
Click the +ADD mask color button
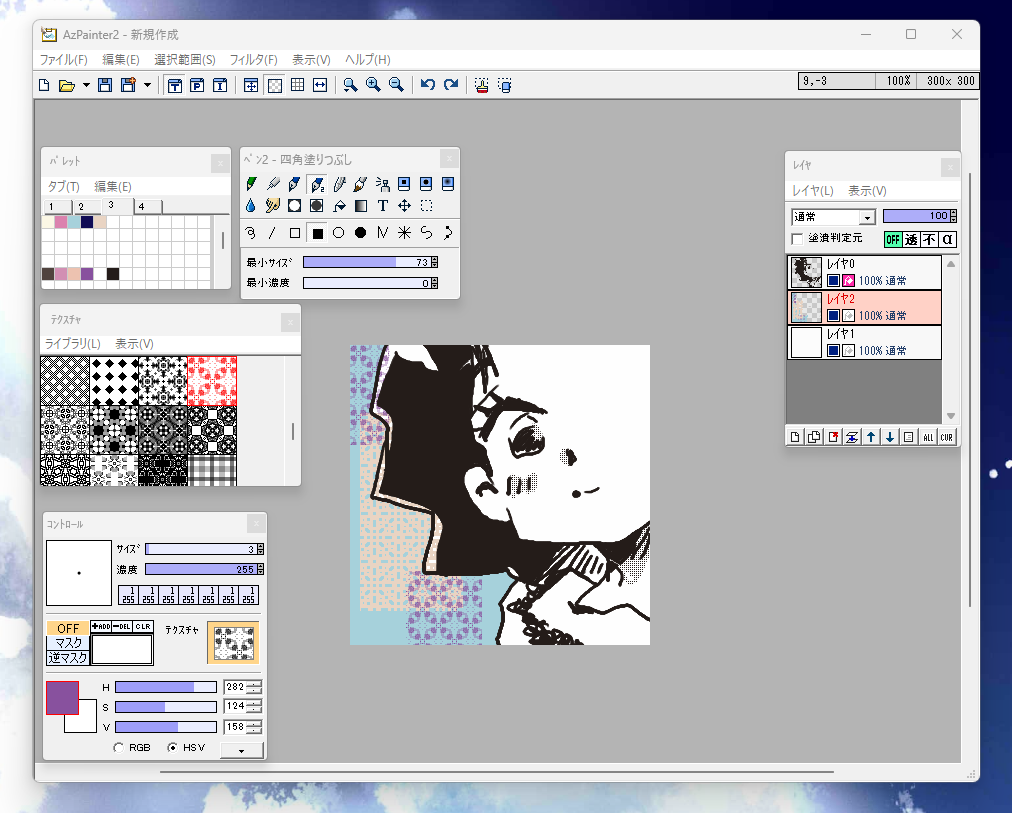pyautogui.click(x=101, y=627)
